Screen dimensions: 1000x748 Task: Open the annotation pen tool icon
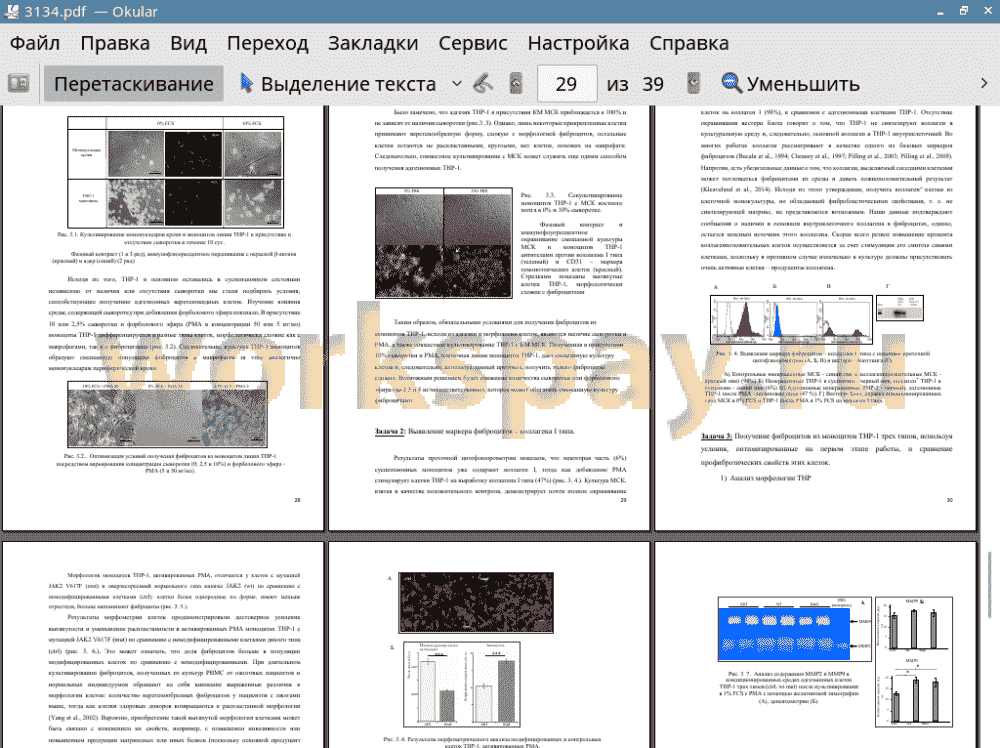point(483,83)
